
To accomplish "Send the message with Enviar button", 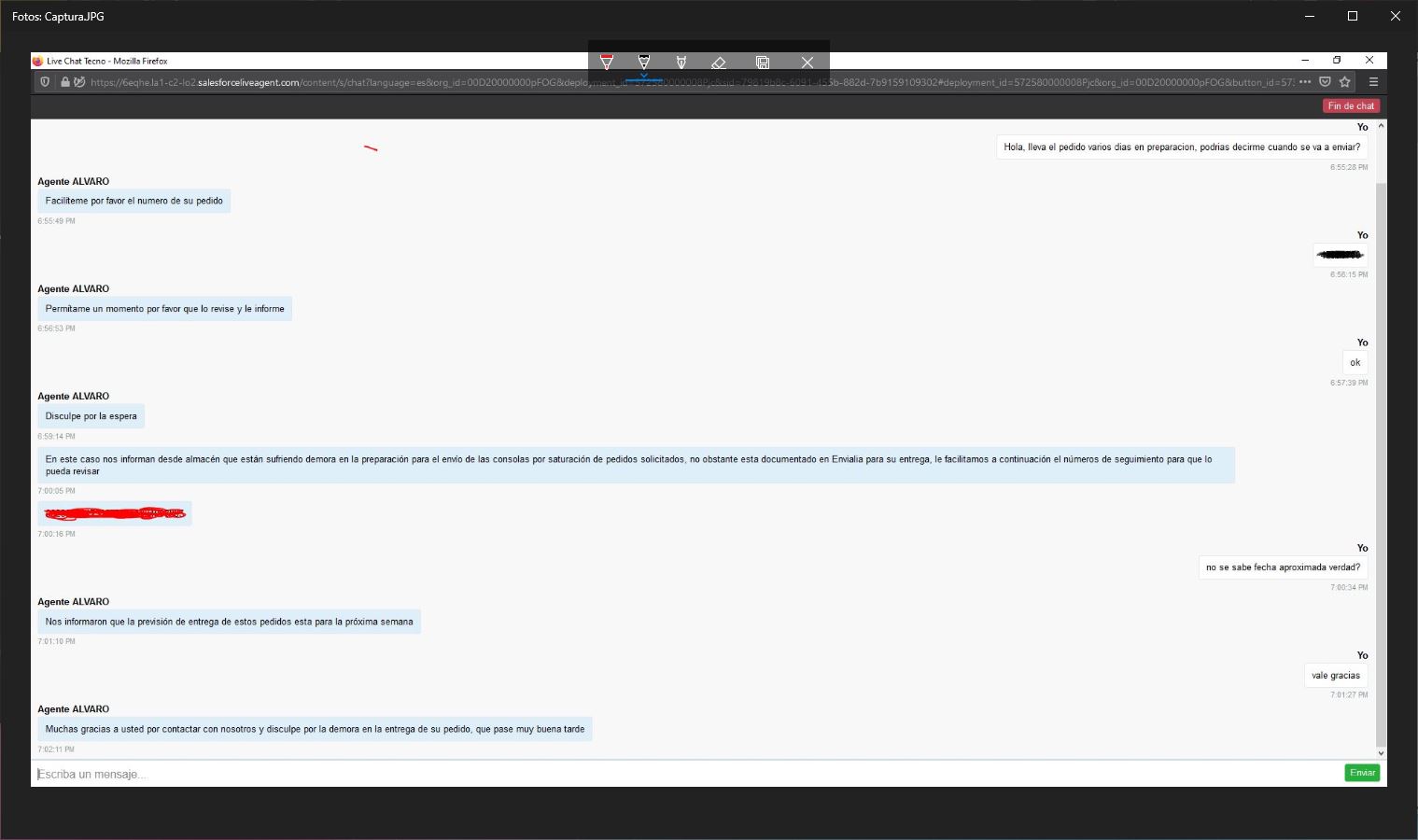I will 1362,773.
